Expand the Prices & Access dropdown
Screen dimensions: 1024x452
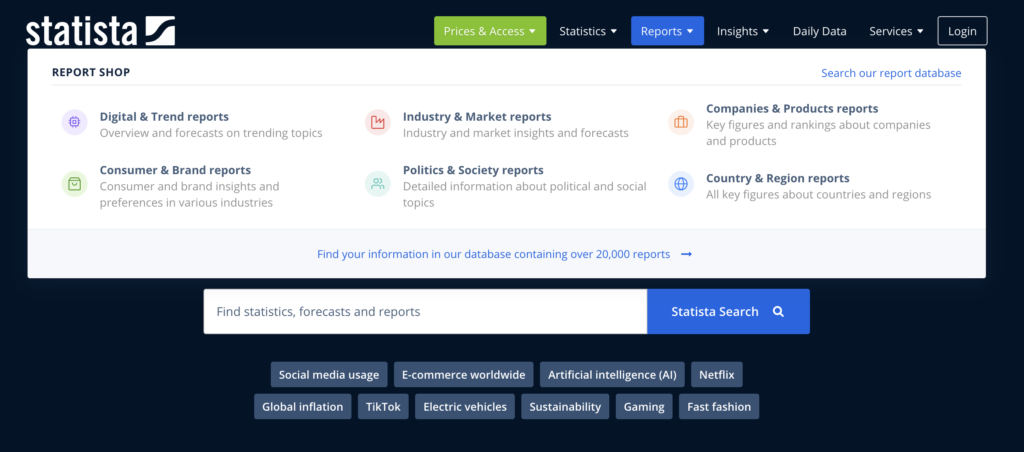490,31
